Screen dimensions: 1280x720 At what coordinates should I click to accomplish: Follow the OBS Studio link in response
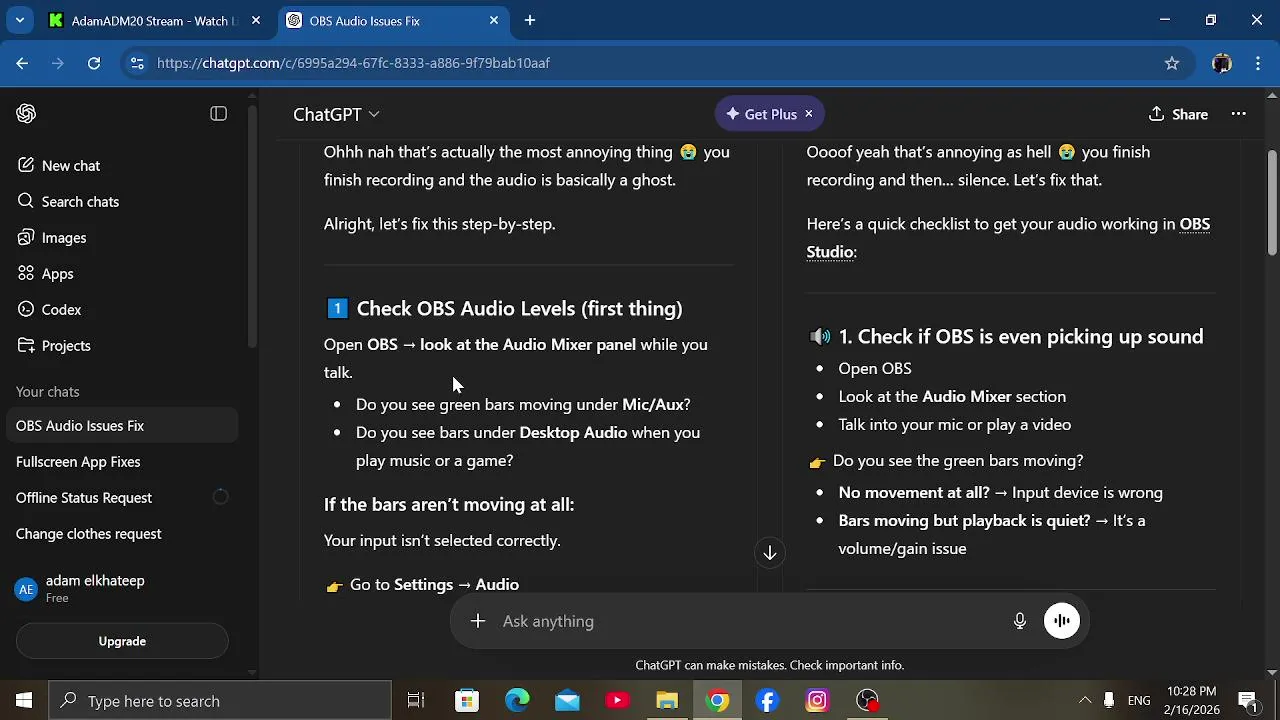point(1008,238)
